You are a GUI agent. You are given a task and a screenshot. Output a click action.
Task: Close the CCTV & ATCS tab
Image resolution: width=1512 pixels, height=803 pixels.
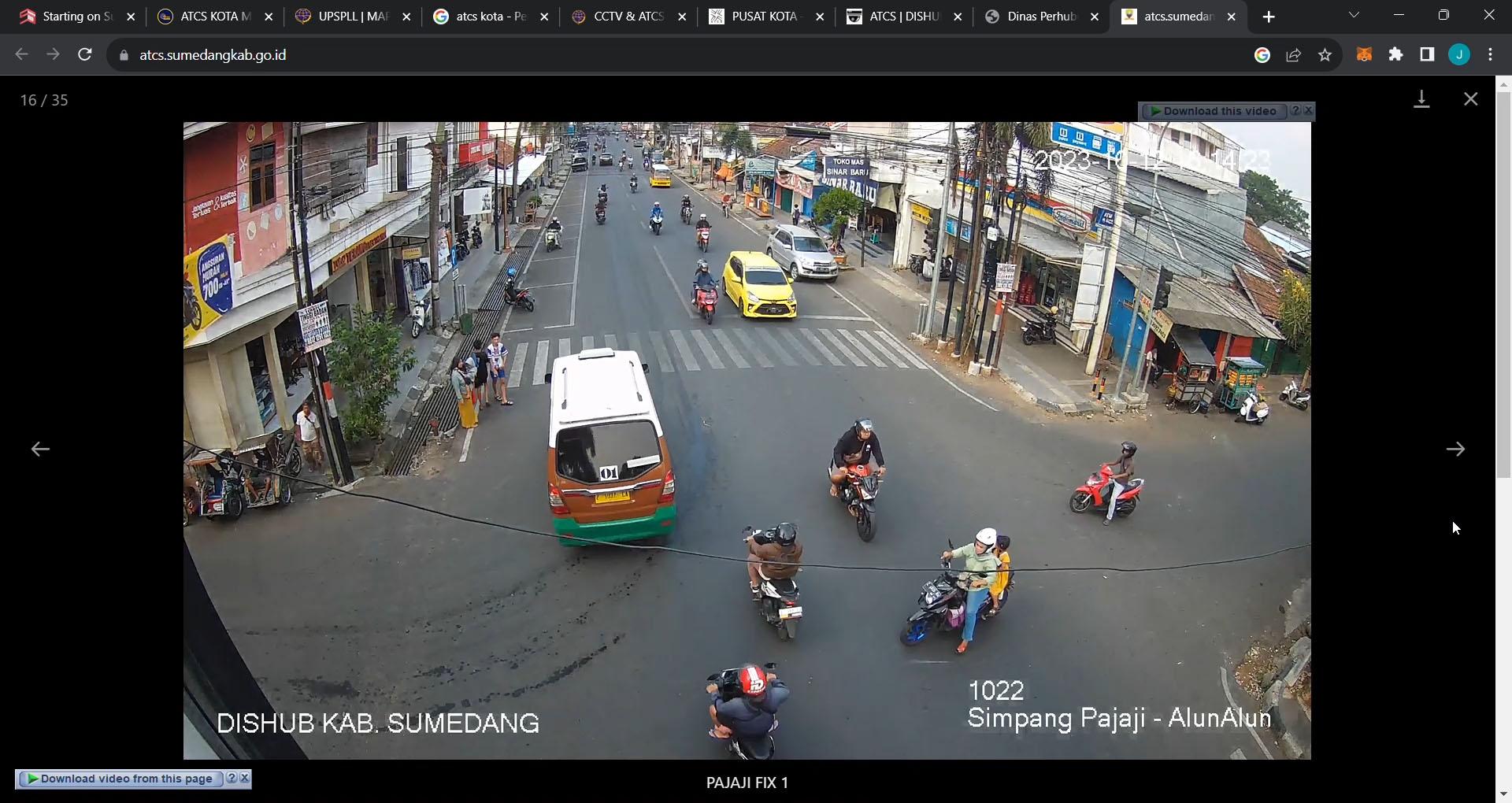pyautogui.click(x=682, y=17)
